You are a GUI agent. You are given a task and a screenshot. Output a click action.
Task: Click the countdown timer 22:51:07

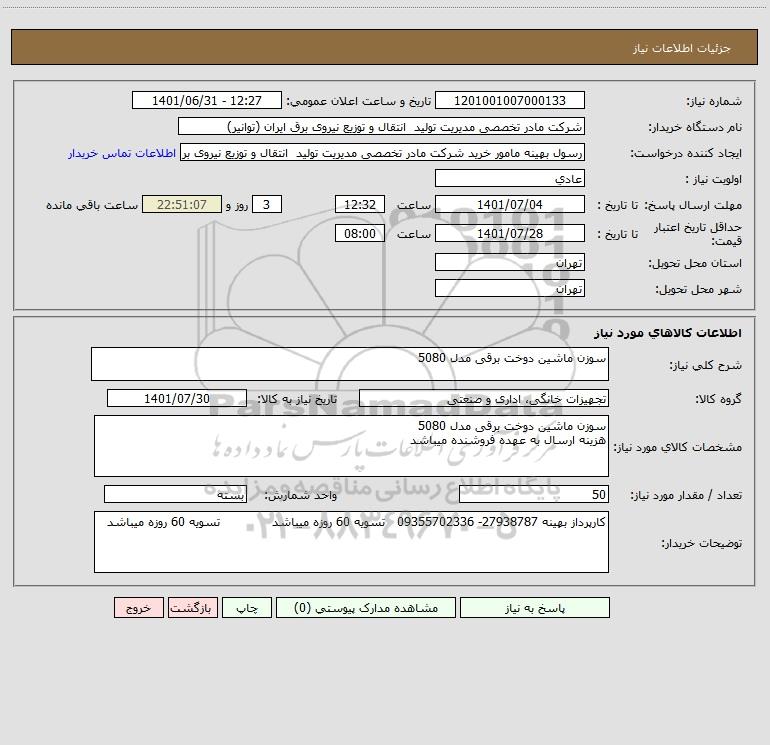[x=182, y=204]
